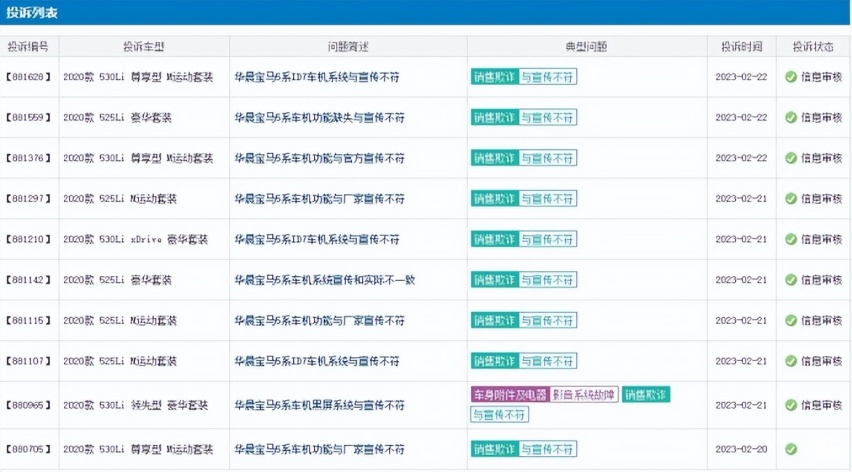Open complaint 881115 description link
Screen dimensions: 852x472
(320, 320)
